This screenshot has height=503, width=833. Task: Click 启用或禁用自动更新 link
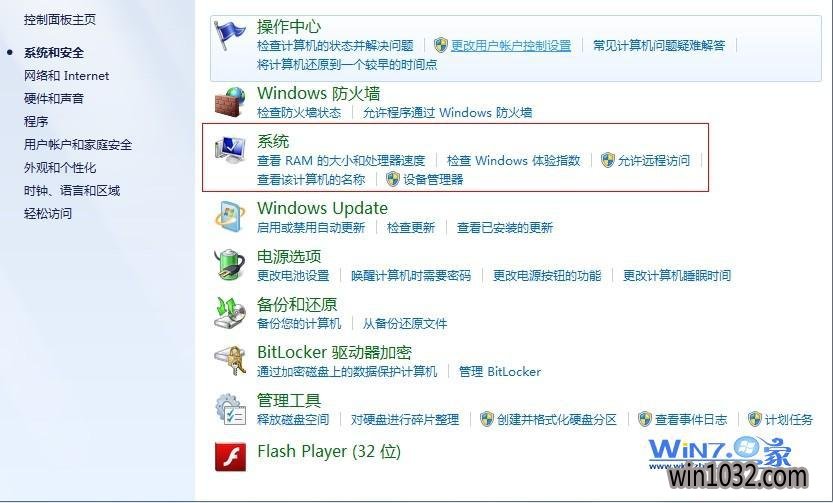[x=311, y=228]
